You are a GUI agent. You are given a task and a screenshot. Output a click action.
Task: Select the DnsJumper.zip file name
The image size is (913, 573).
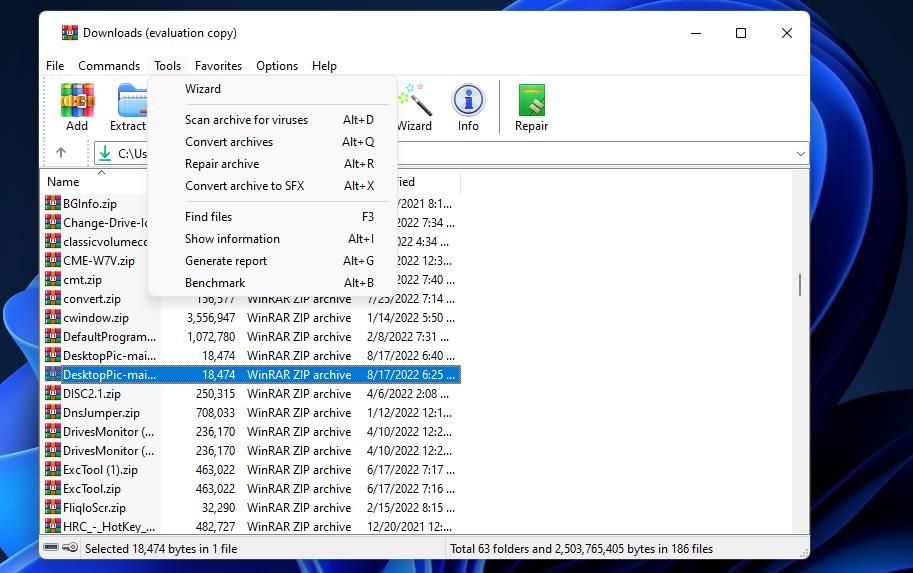[101, 413]
